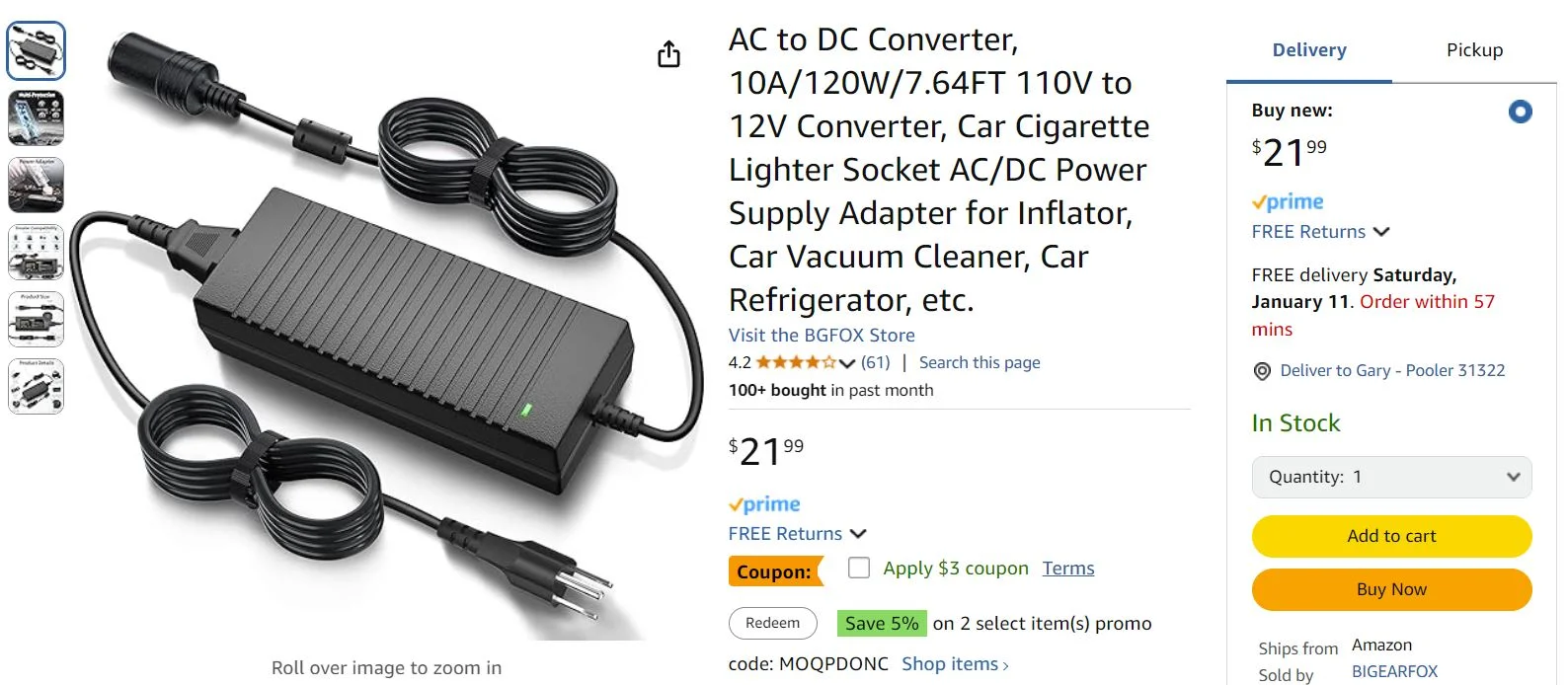The image size is (1568, 685).
Task: Check the Apply $3 coupon checkbox
Action: pos(857,568)
